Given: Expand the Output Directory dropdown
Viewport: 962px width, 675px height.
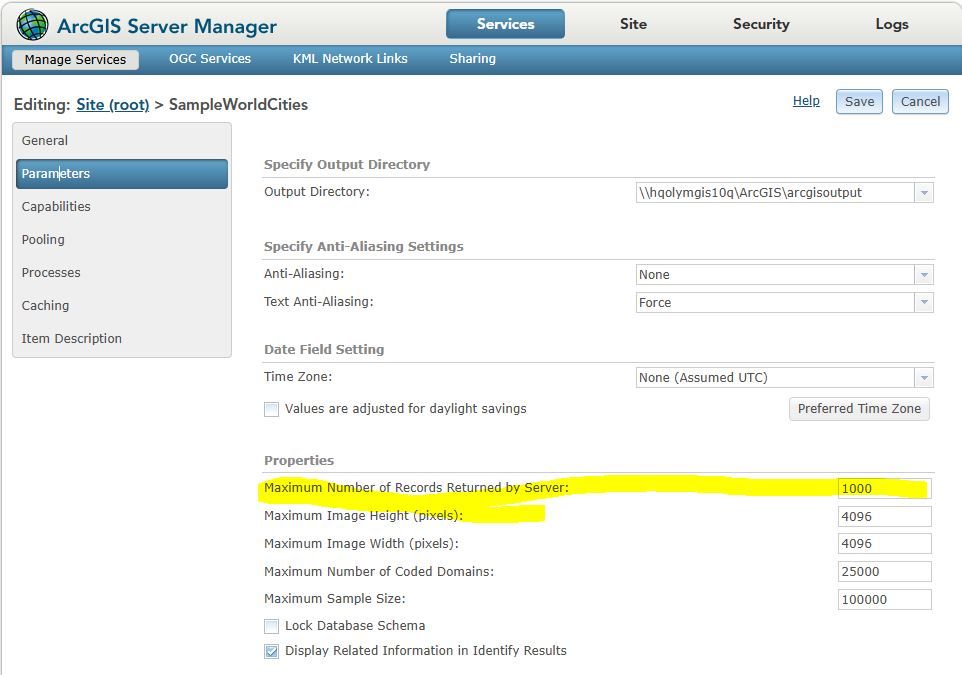Looking at the screenshot, I should tap(924, 192).
